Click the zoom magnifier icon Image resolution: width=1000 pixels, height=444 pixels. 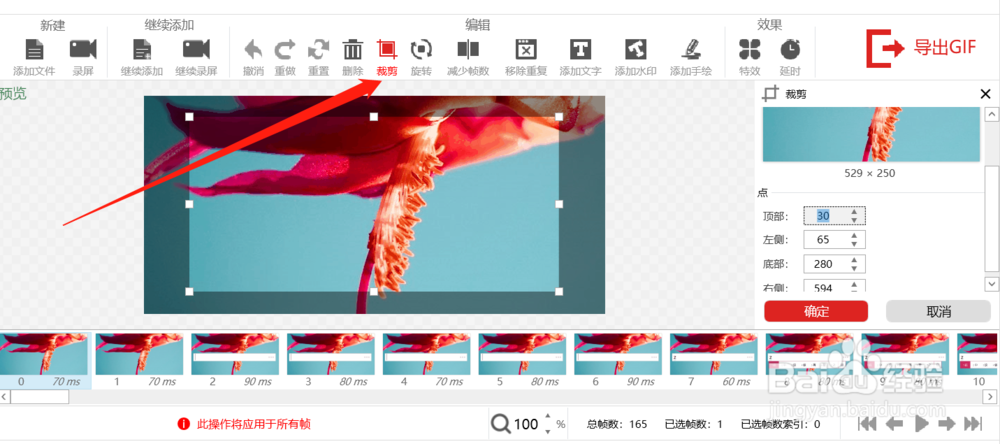(501, 424)
